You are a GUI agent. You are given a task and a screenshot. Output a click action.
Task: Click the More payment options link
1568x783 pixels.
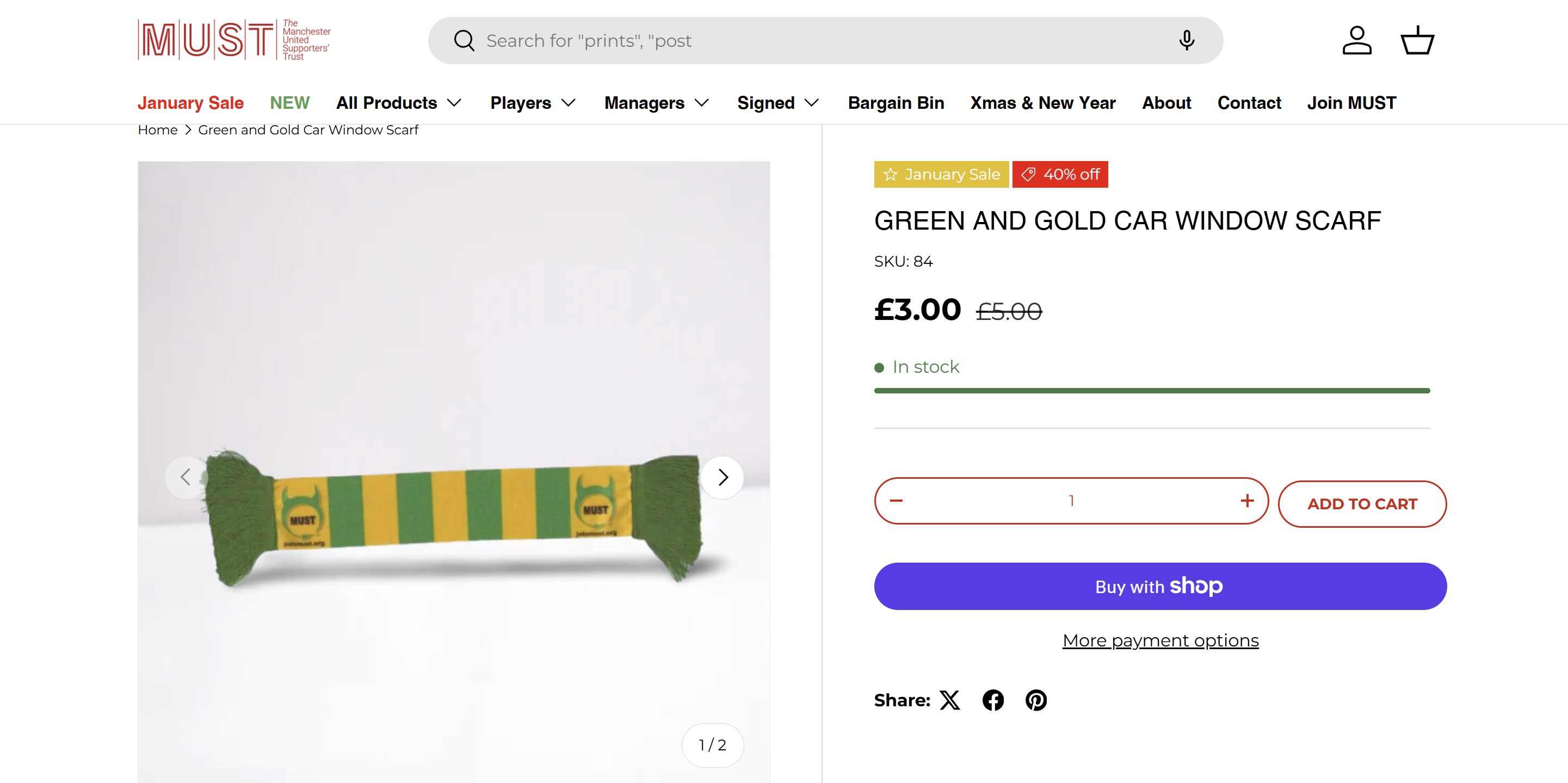[1160, 640]
